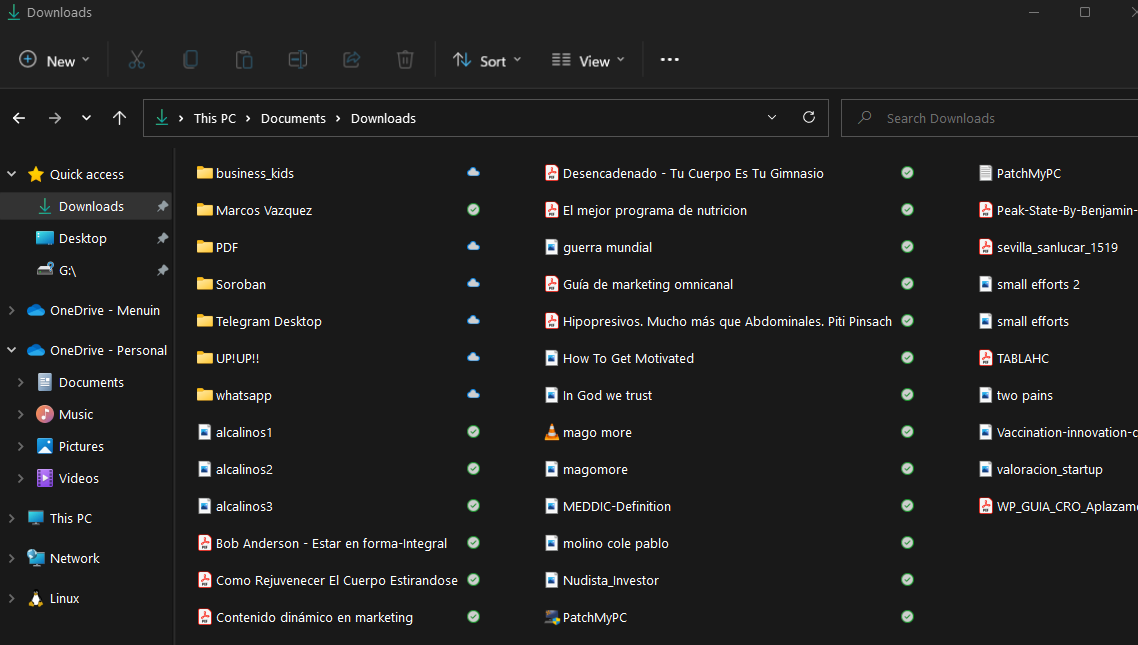
Task: Select Desencadenado - Tu Cuerpo Es Tu Gimnasio
Action: [x=684, y=173]
